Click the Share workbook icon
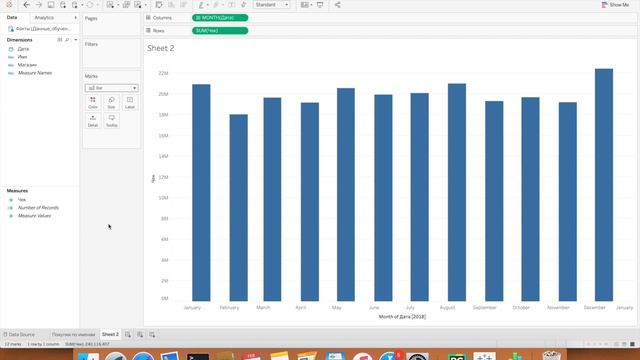The width and height of the screenshot is (640, 360). (x=338, y=5)
